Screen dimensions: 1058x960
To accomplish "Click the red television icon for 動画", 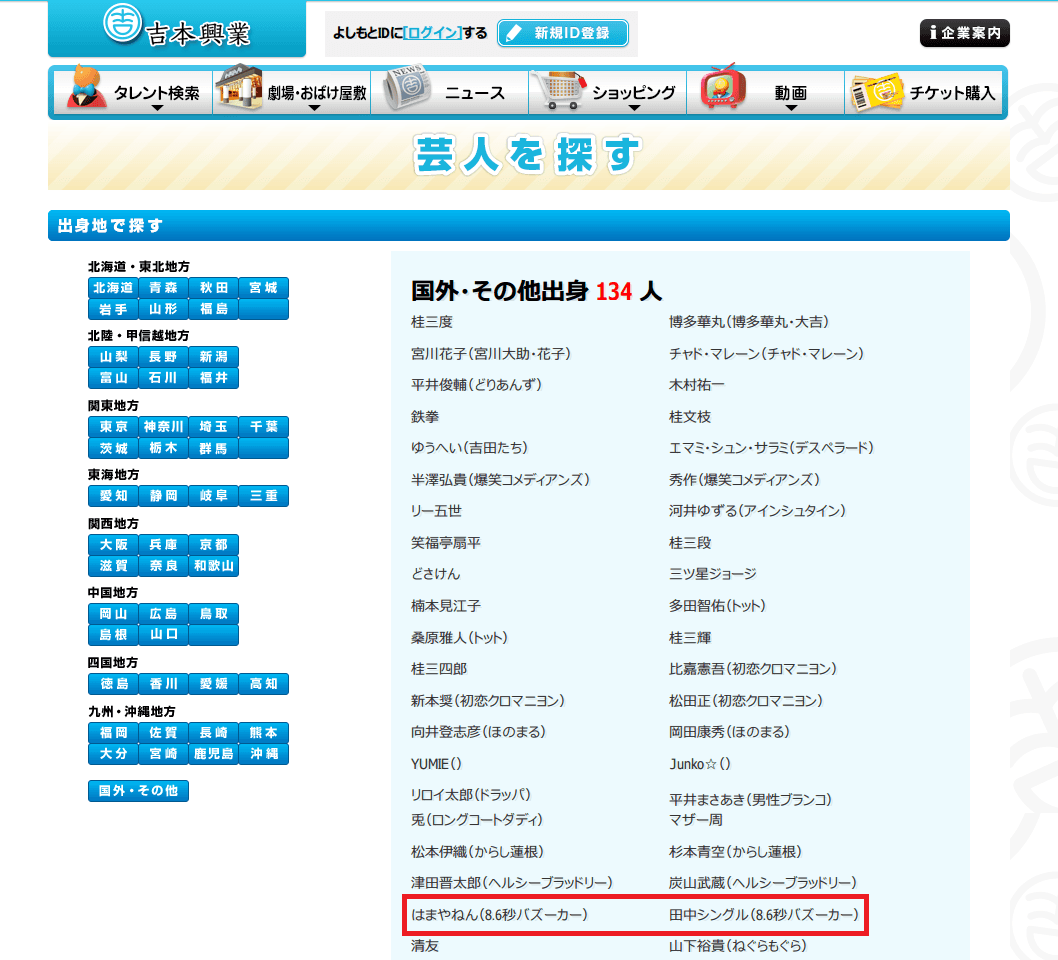I will coord(723,87).
